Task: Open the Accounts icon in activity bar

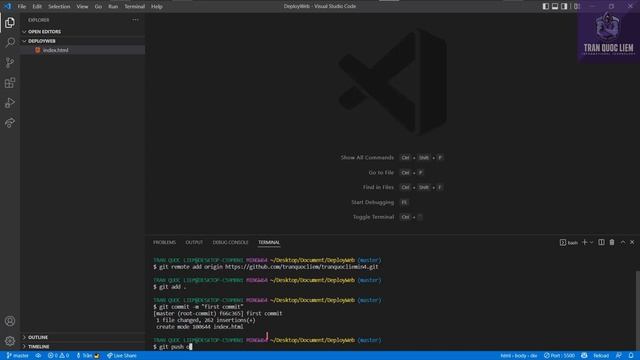Action: pos(10,321)
